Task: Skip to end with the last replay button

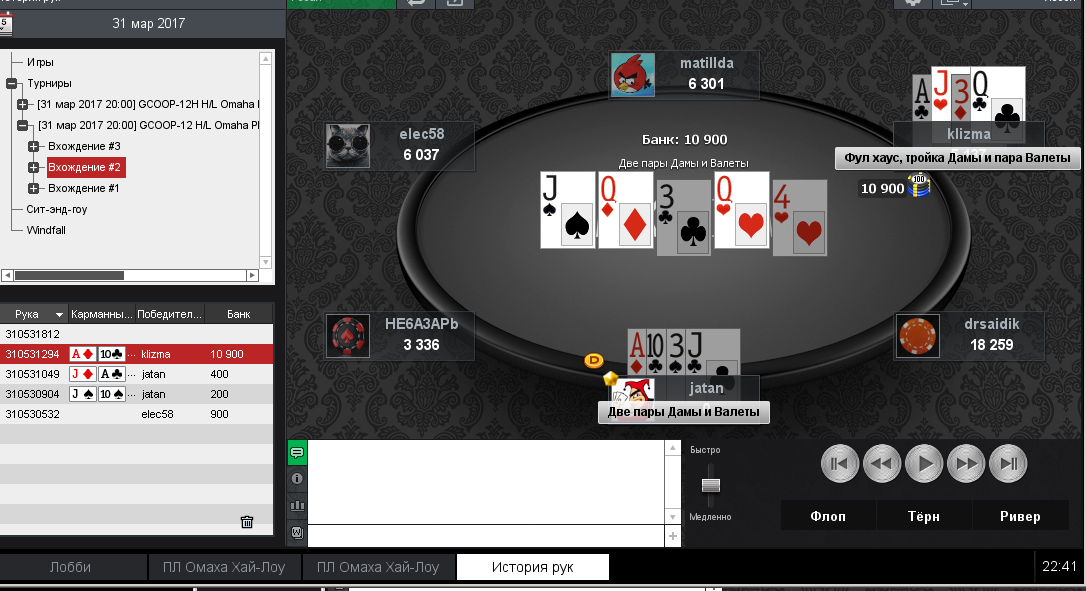Action: (1008, 464)
